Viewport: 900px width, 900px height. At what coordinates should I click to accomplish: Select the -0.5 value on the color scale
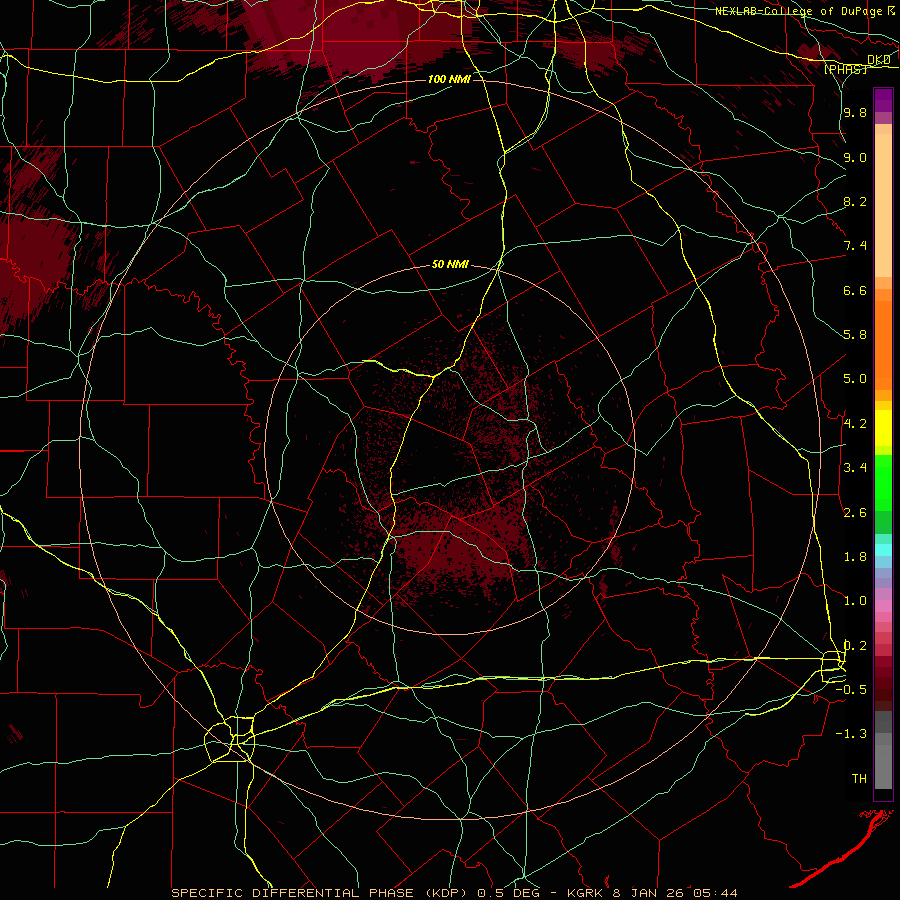coord(851,690)
